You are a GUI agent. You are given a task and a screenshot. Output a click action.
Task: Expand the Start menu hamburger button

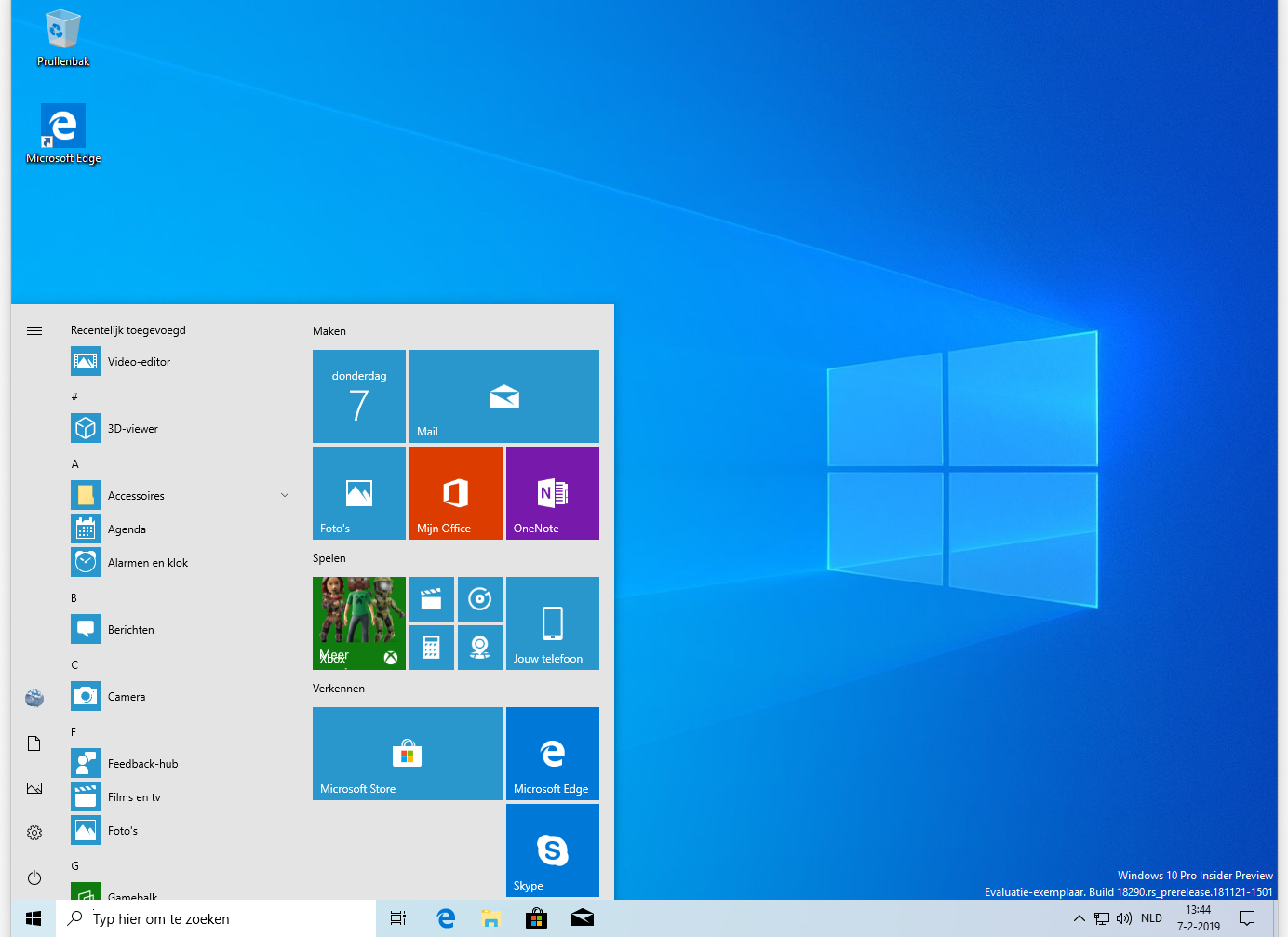point(34,330)
